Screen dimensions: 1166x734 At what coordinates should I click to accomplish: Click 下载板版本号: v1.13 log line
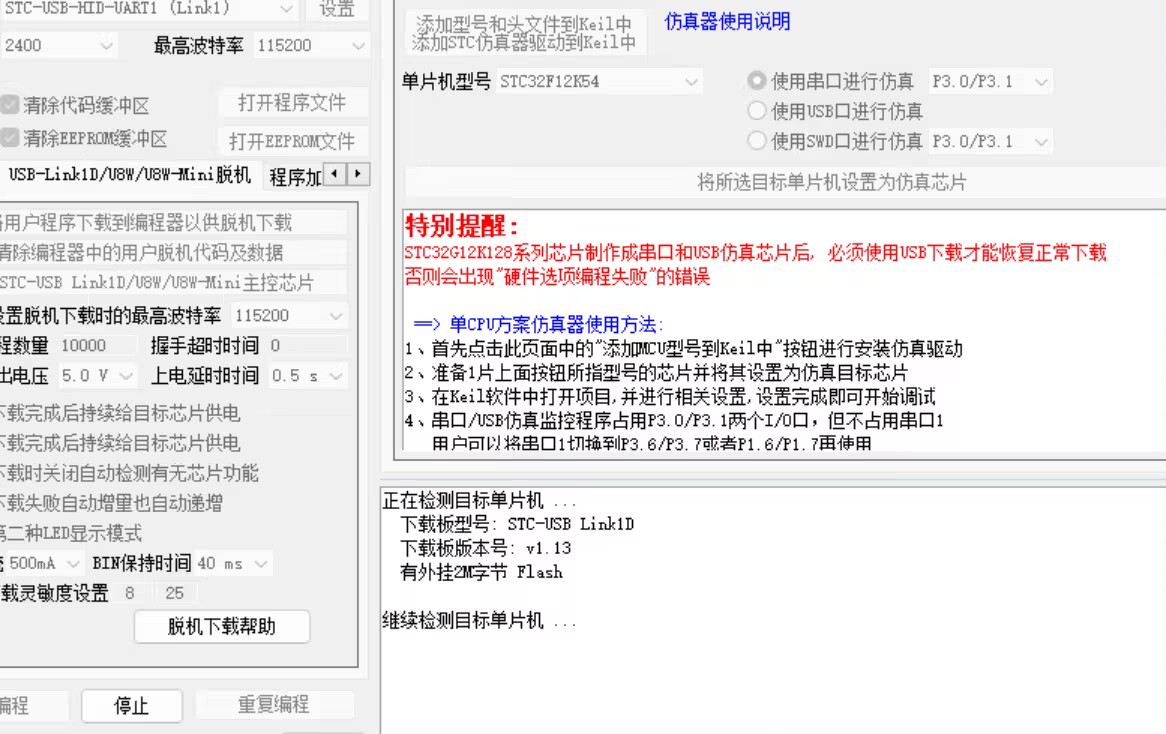[486, 548]
